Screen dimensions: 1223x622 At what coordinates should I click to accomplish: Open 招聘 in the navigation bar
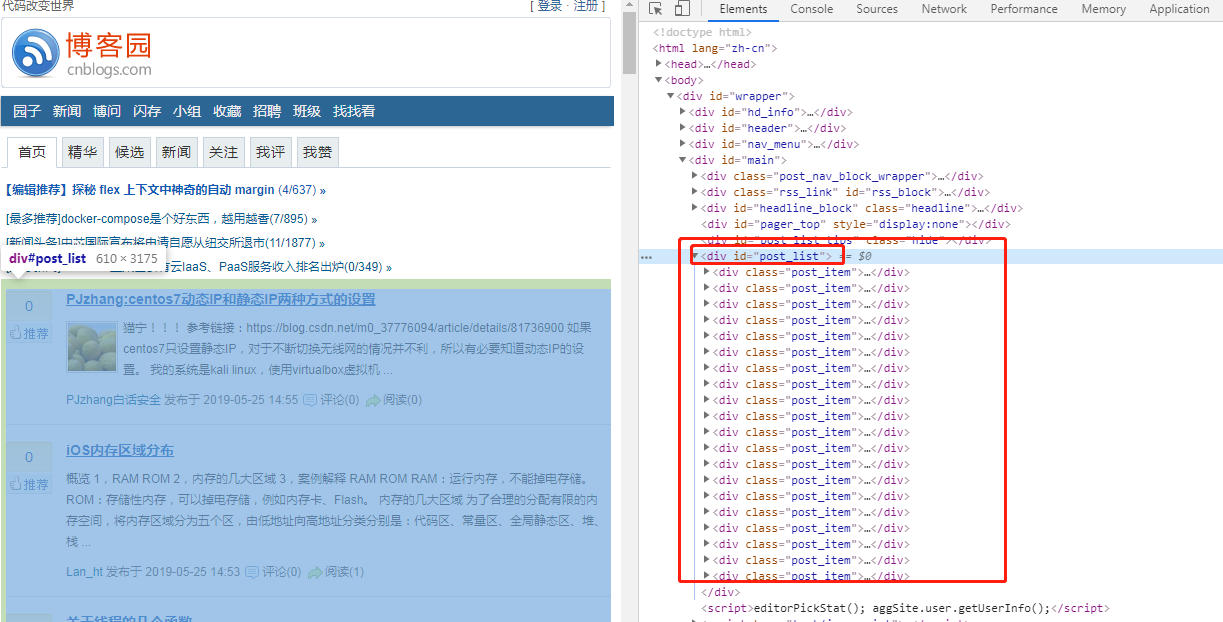pos(267,111)
